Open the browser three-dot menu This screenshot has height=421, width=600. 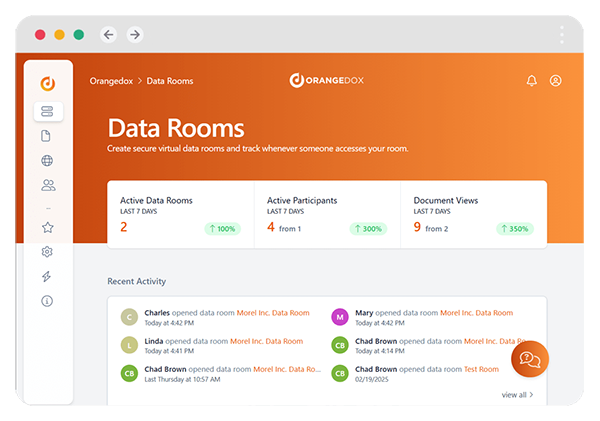click(x=562, y=35)
